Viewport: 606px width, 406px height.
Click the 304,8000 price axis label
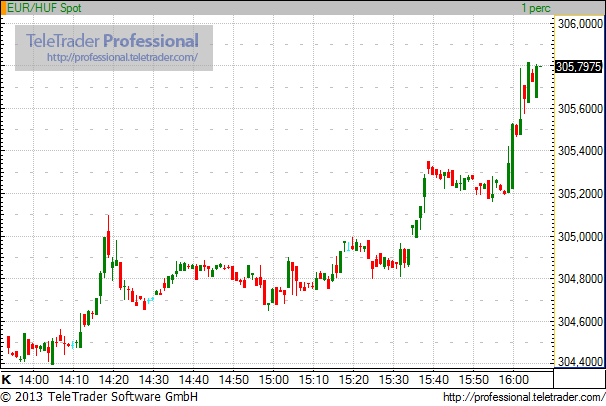pos(580,278)
